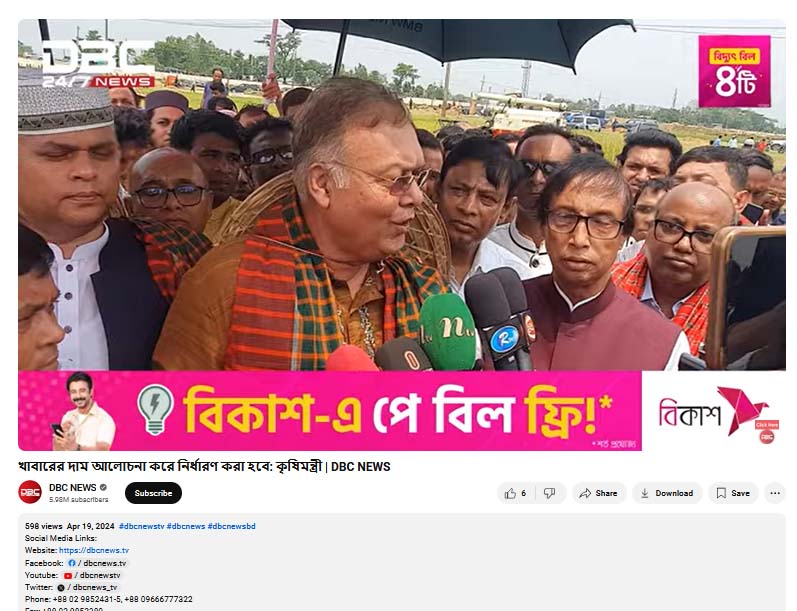Screen dimensions: 797x611
Task: Open the Facebook dbcnews.tv link
Action: (x=97, y=563)
